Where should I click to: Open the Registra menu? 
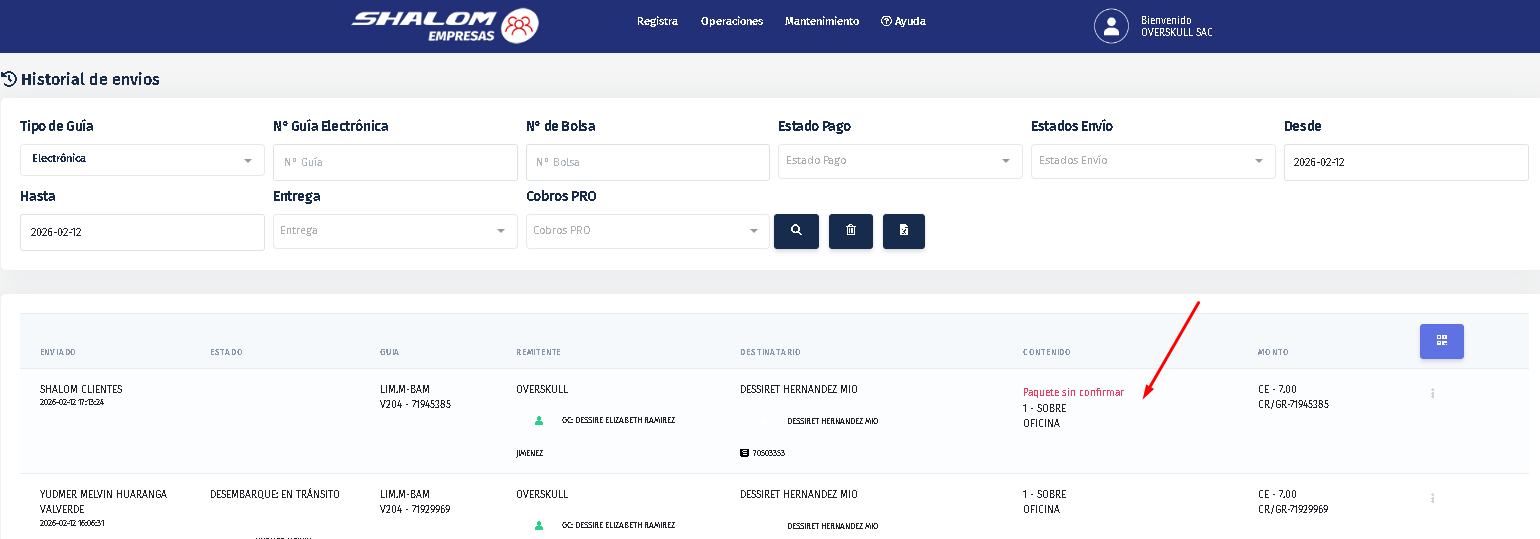pos(657,21)
